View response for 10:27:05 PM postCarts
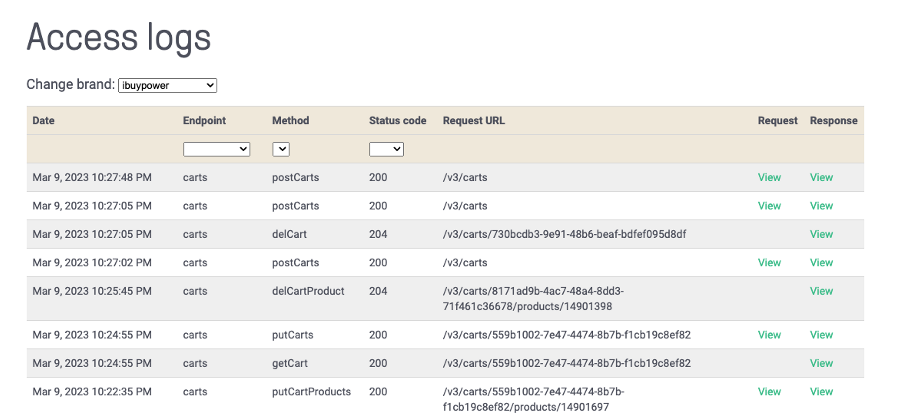Image resolution: width=905 pixels, height=414 pixels. (821, 206)
